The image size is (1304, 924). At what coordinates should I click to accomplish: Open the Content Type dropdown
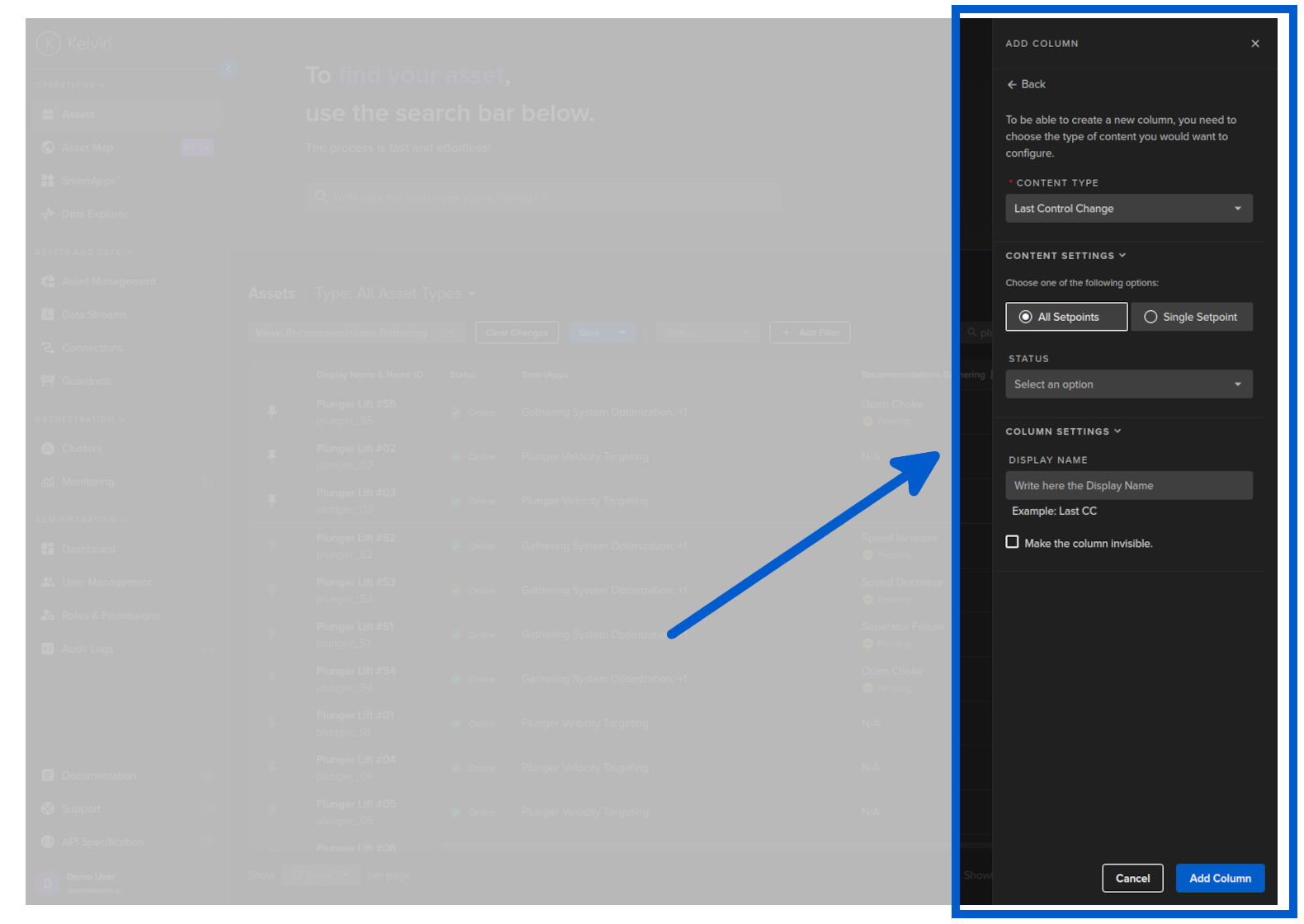coord(1128,209)
